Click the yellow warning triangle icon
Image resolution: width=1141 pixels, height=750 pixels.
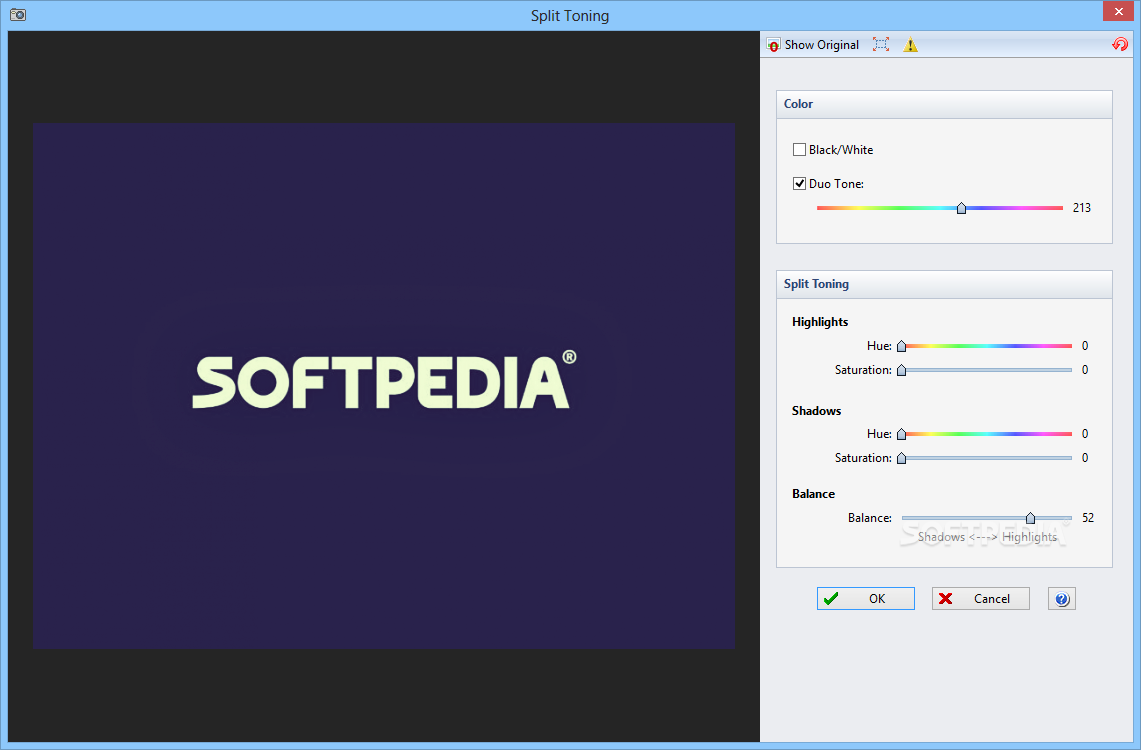(x=910, y=45)
